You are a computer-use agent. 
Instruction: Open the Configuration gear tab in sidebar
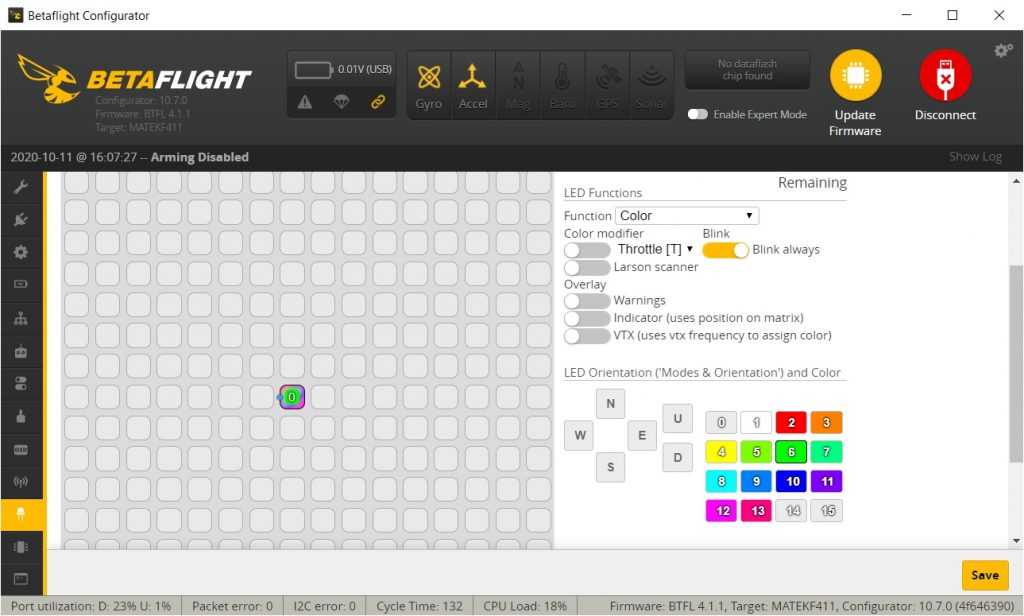(21, 252)
